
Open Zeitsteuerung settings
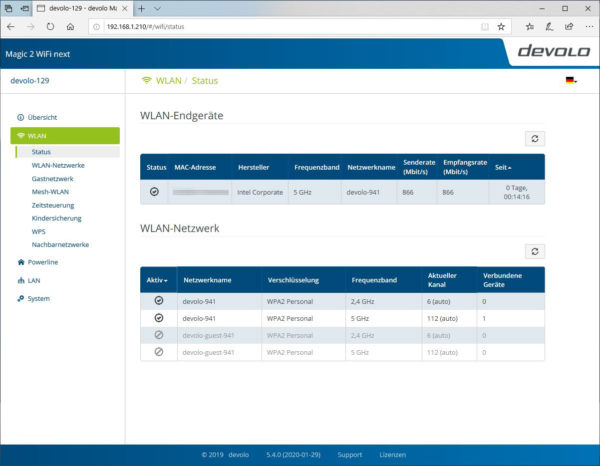(53, 205)
